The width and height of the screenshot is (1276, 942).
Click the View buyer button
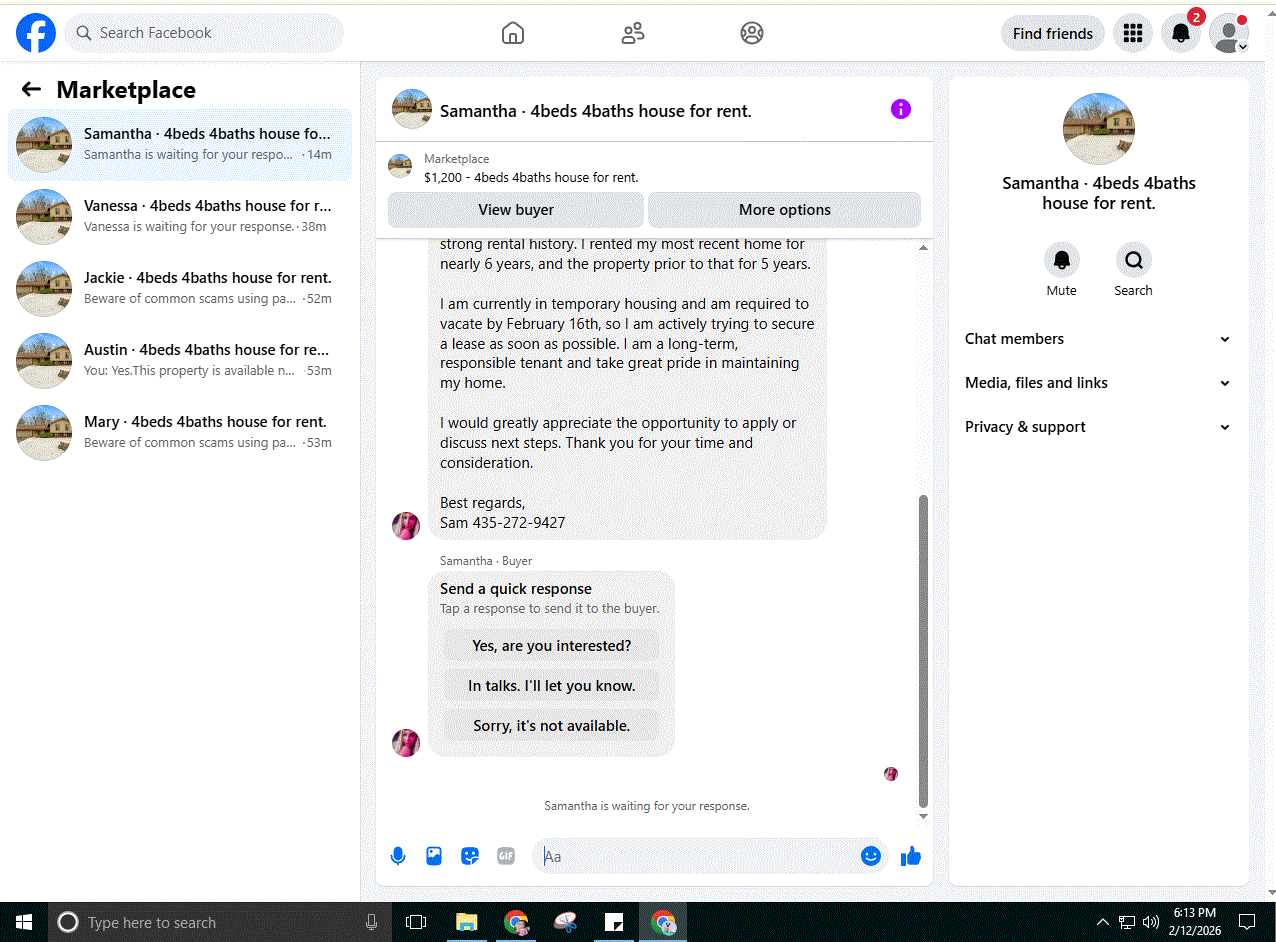(516, 210)
